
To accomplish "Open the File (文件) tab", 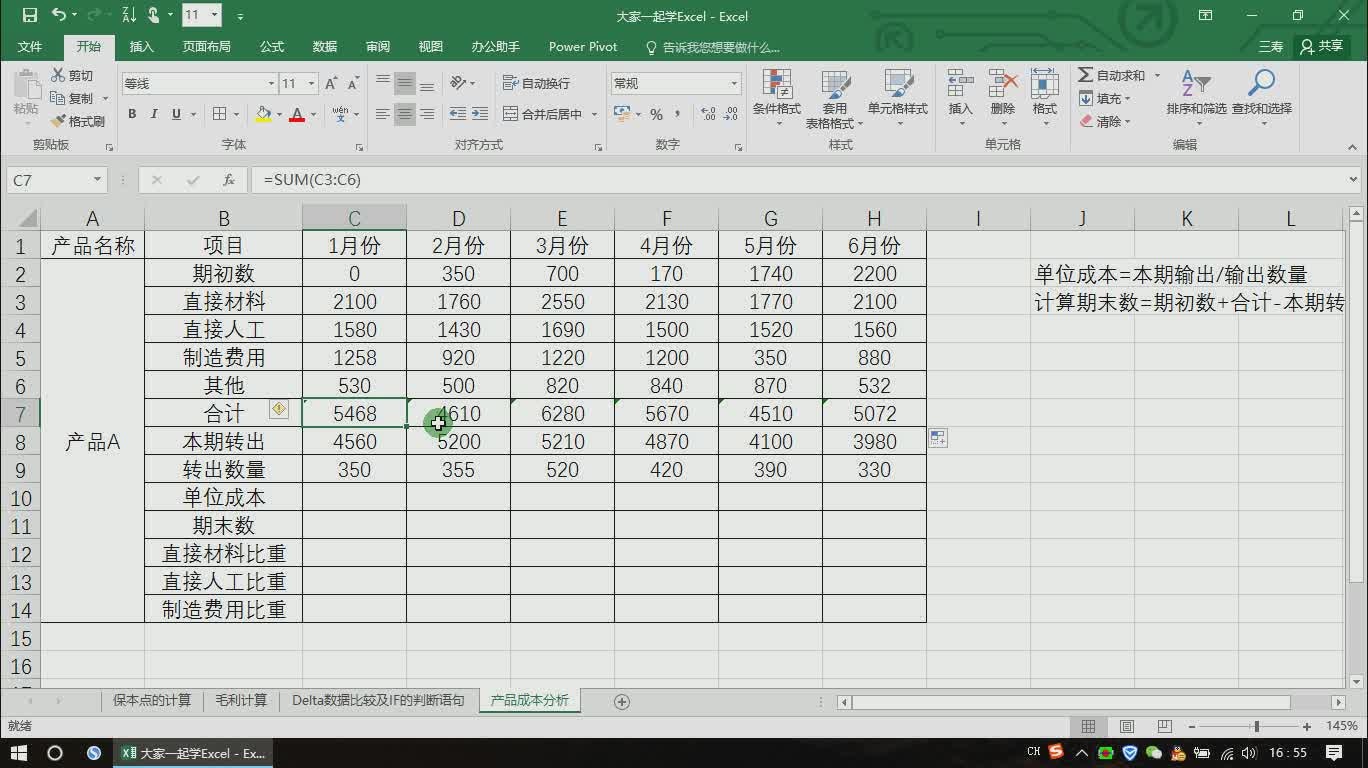I will tap(30, 47).
